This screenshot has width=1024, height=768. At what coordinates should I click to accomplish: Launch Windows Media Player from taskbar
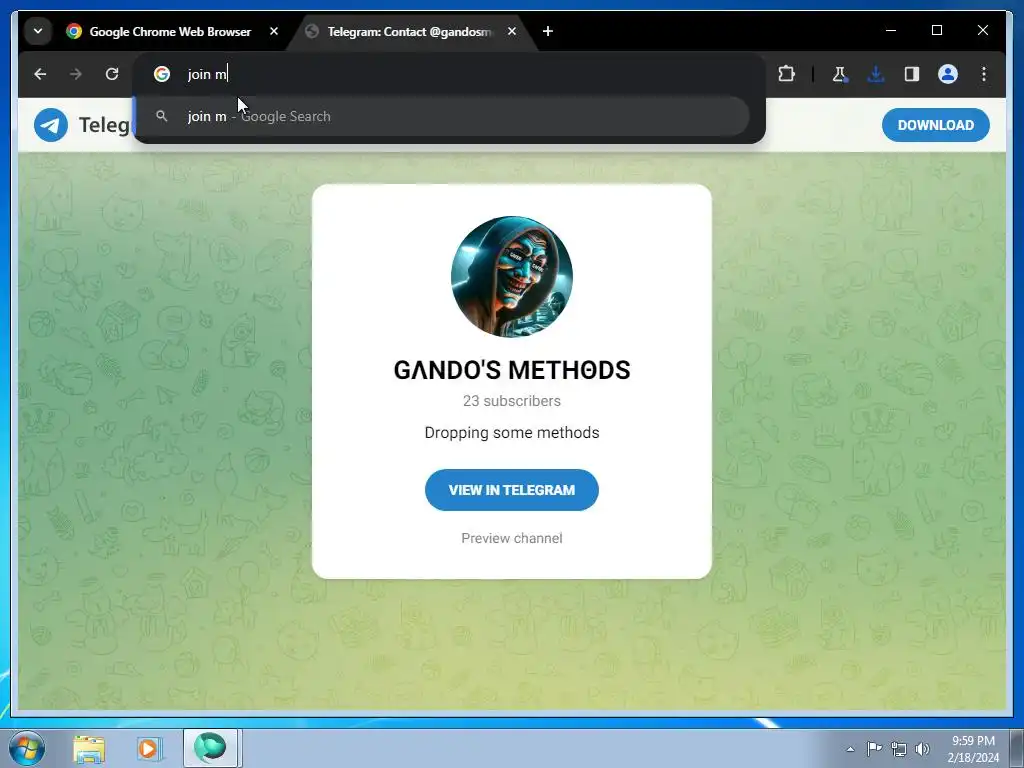coord(149,748)
